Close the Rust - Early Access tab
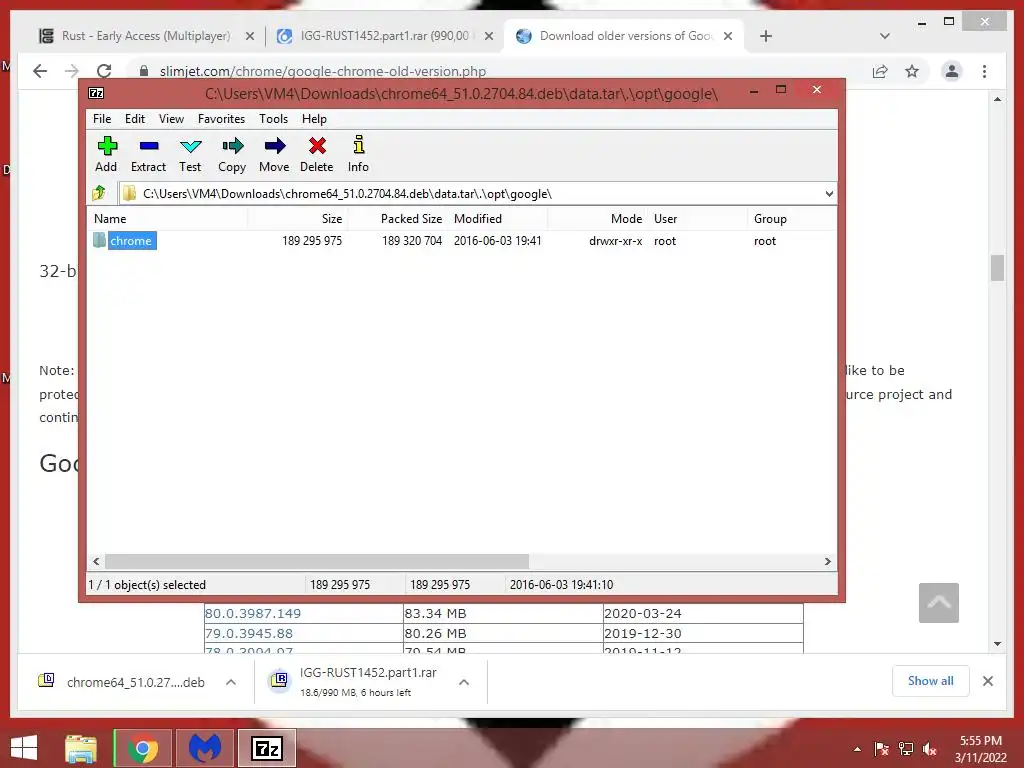 click(x=249, y=37)
